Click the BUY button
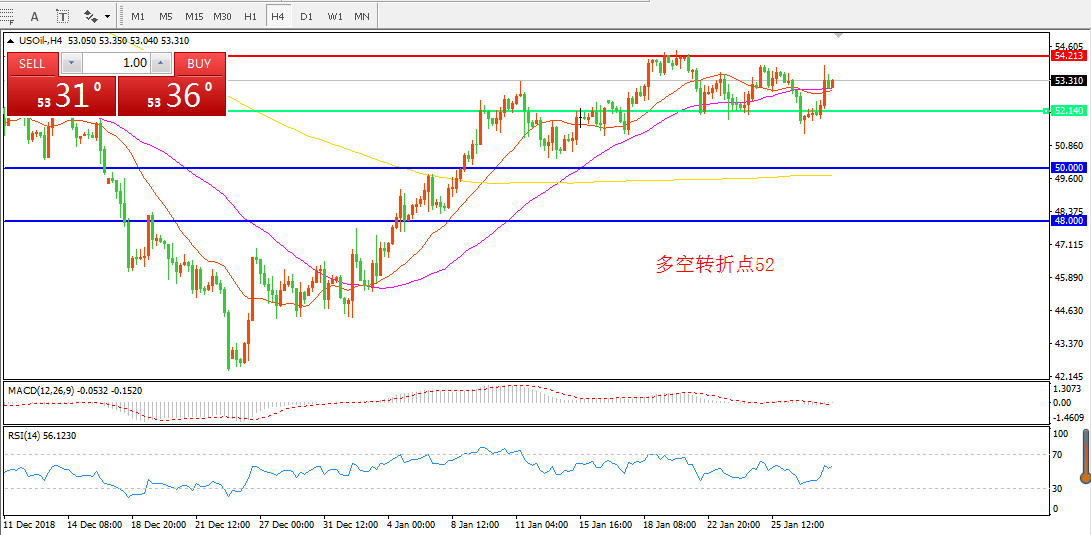 199,63
